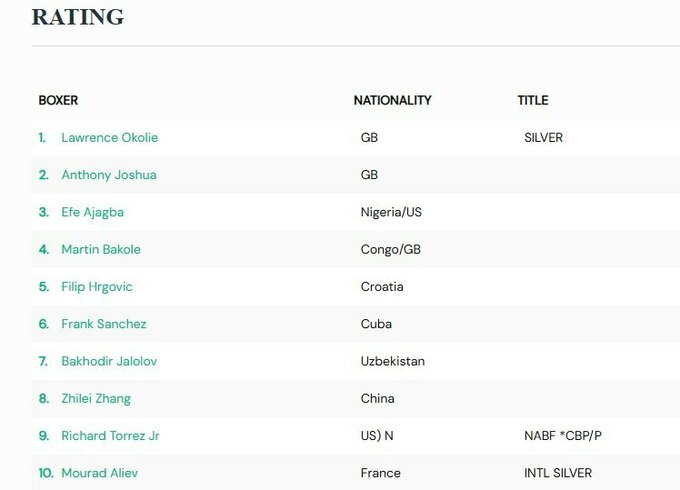Click the TITLE column header
This screenshot has width=680, height=490.
click(532, 100)
